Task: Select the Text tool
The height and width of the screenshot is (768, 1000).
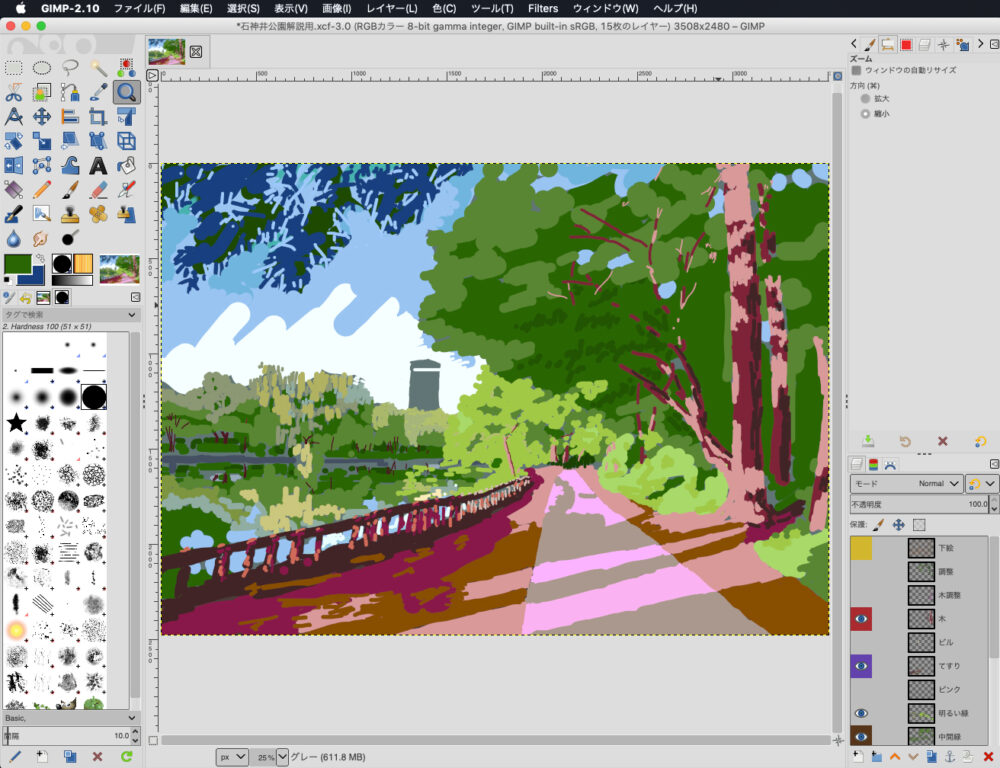Action: click(x=98, y=165)
